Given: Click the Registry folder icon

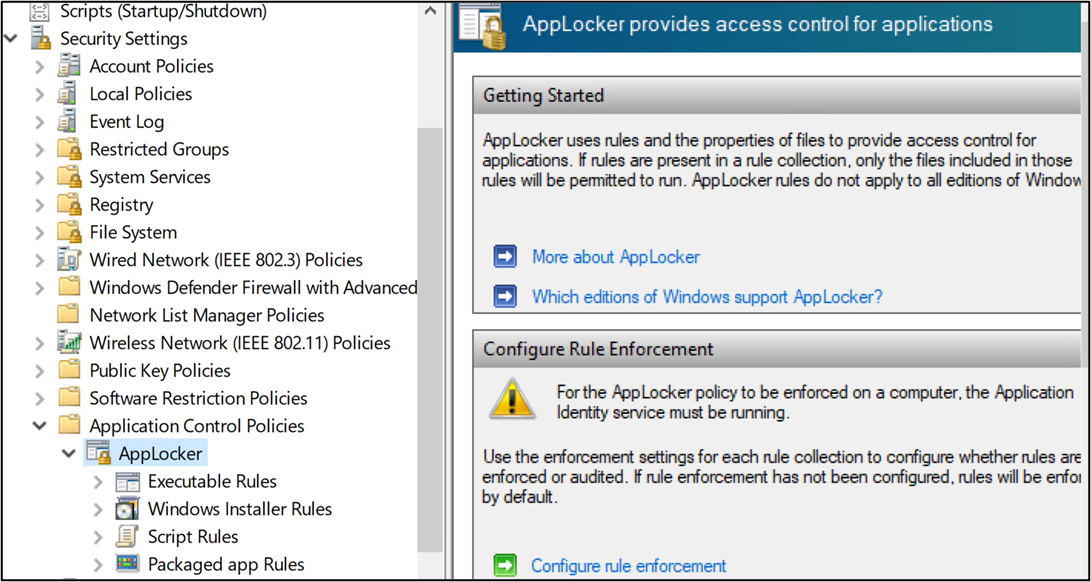Looking at the screenshot, I should pos(70,205).
